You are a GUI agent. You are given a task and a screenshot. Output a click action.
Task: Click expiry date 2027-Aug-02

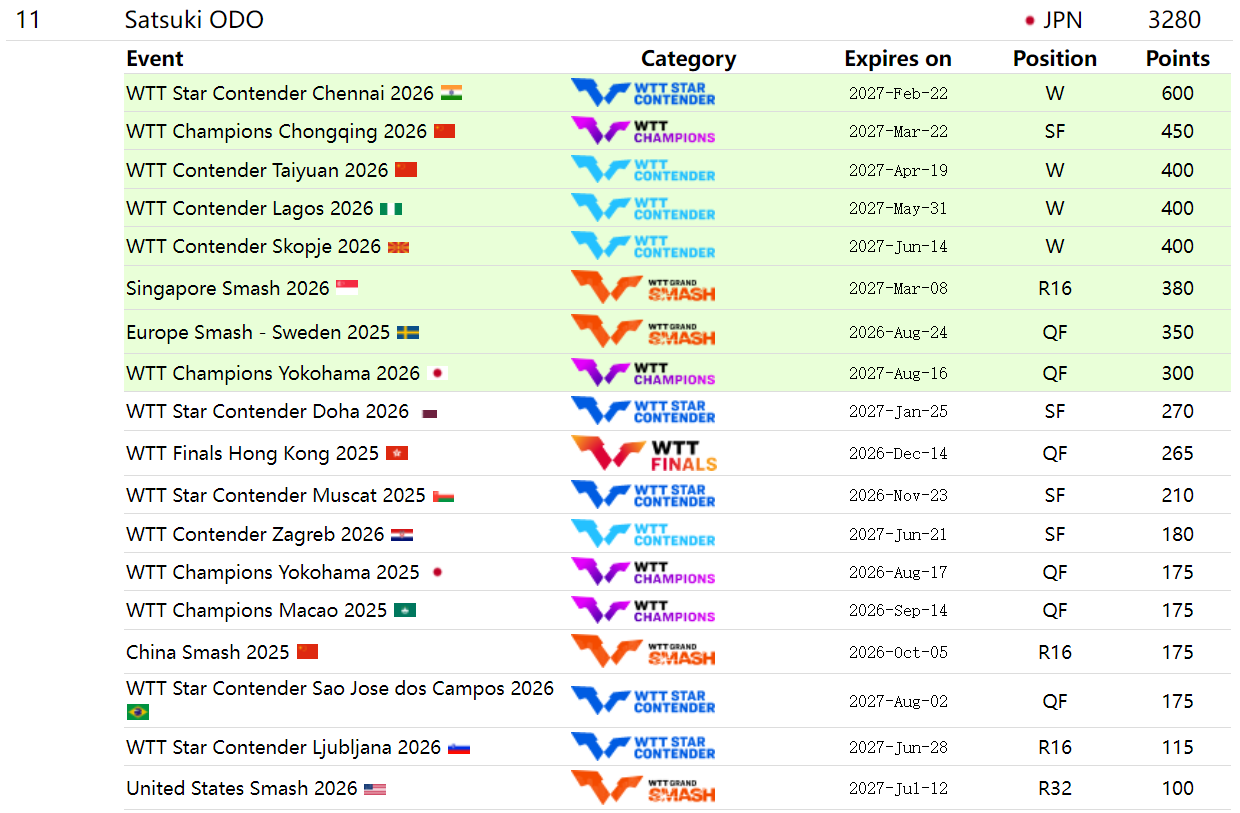tap(898, 702)
